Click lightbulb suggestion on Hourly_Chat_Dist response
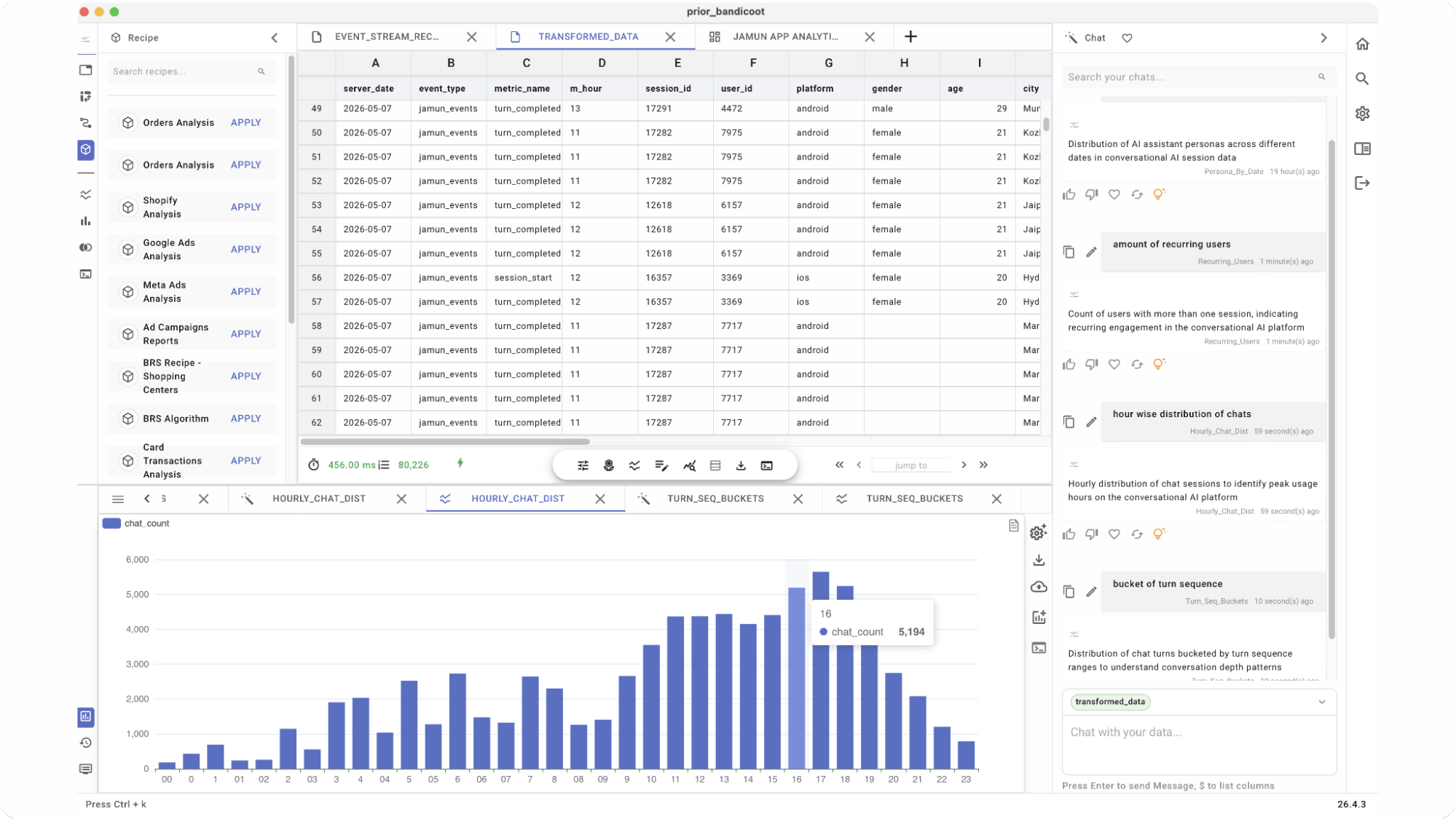 pos(1160,534)
